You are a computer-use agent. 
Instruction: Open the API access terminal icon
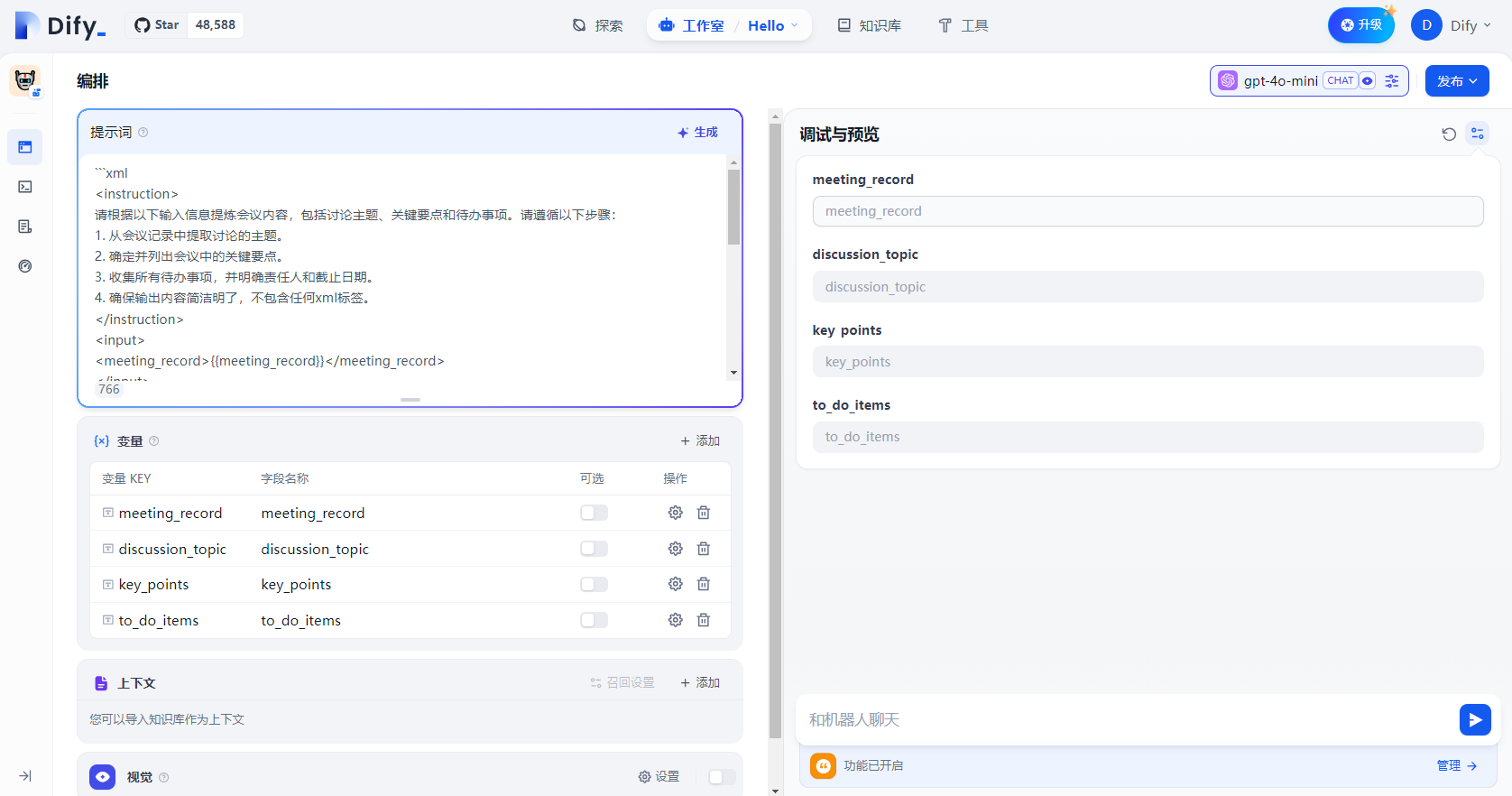(x=25, y=187)
